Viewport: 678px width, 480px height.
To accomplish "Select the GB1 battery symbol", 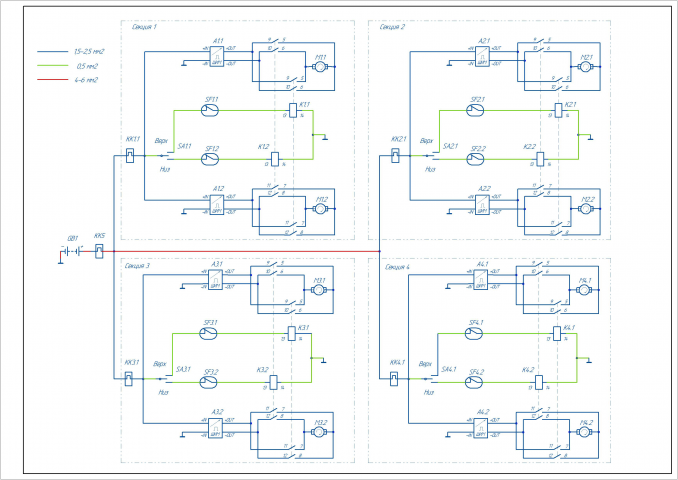I will [72, 251].
